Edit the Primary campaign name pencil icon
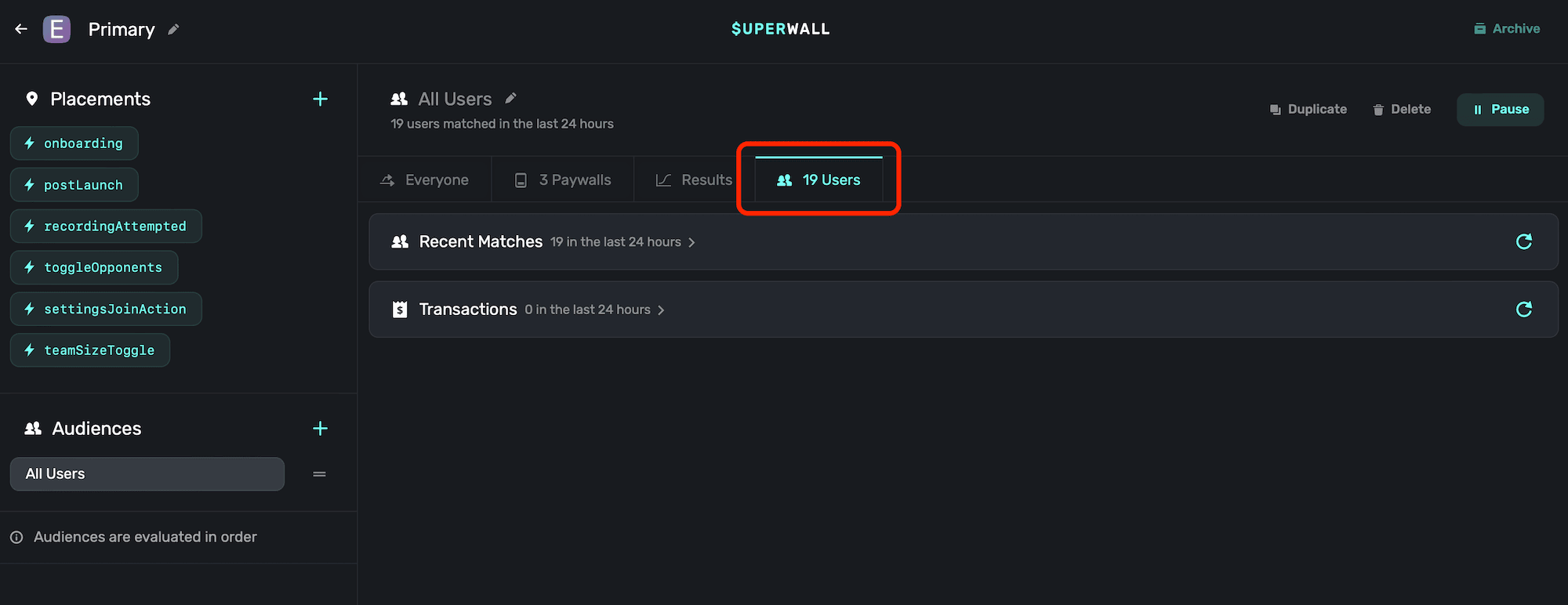1568x605 pixels. (x=173, y=30)
